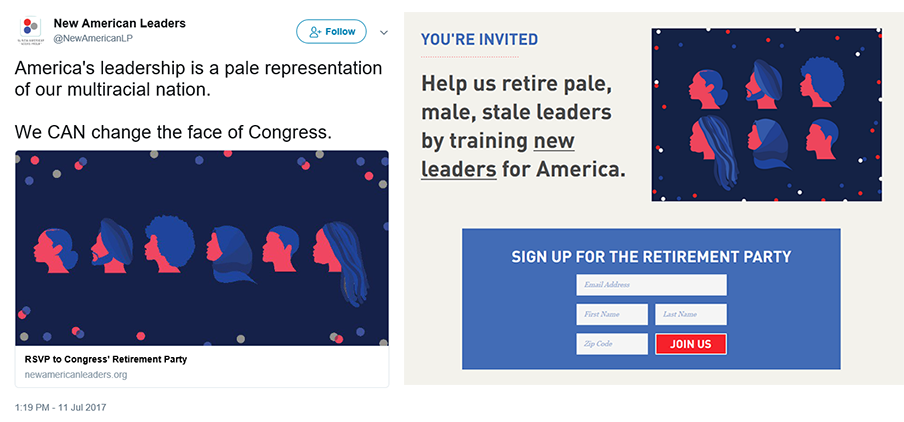Open the @NewAmericanLP handle

coord(93,38)
